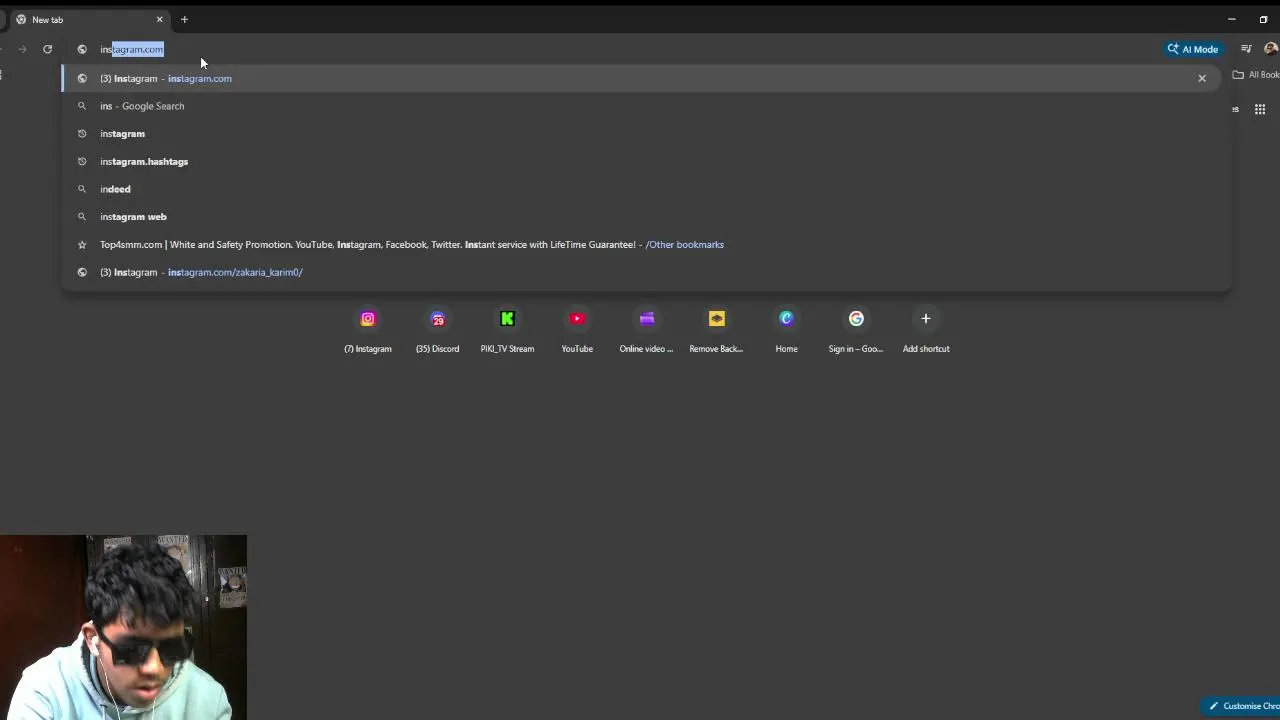1280x720 pixels.
Task: Minimize the Chrome window
Action: point(1231,20)
